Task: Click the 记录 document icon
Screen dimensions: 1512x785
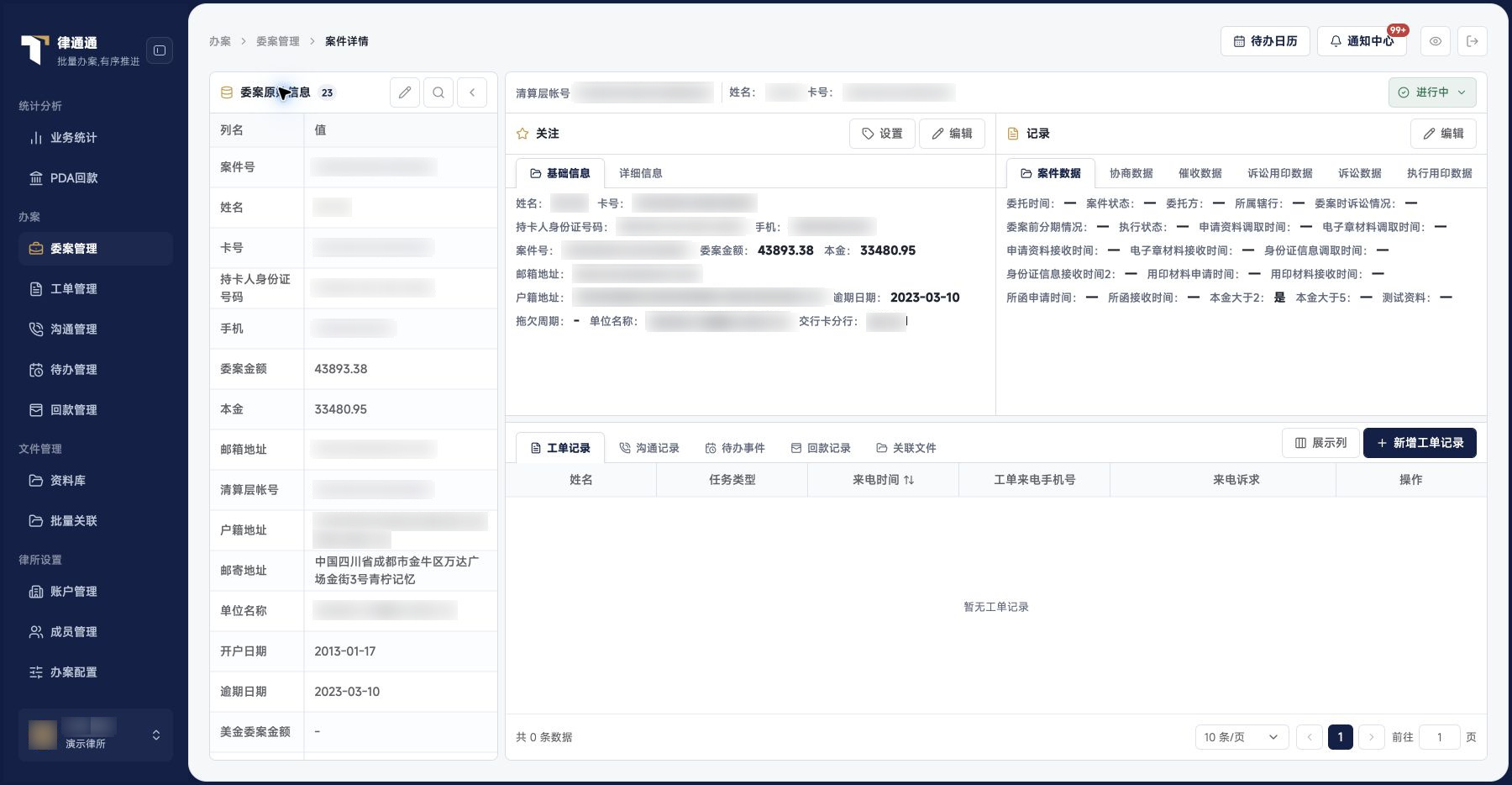Action: pyautogui.click(x=1013, y=134)
